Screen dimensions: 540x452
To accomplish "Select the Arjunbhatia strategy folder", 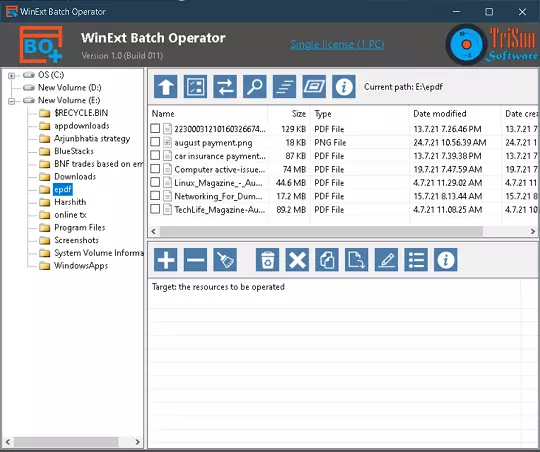I will (x=92, y=138).
